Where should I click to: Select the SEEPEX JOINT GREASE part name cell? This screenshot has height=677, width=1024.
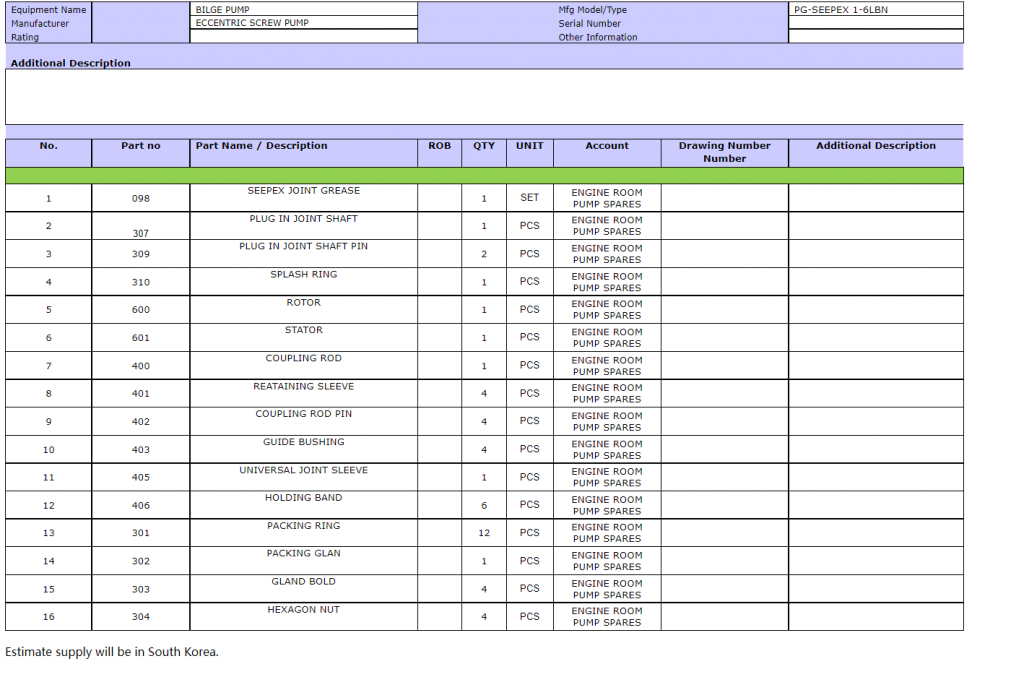coord(303,197)
